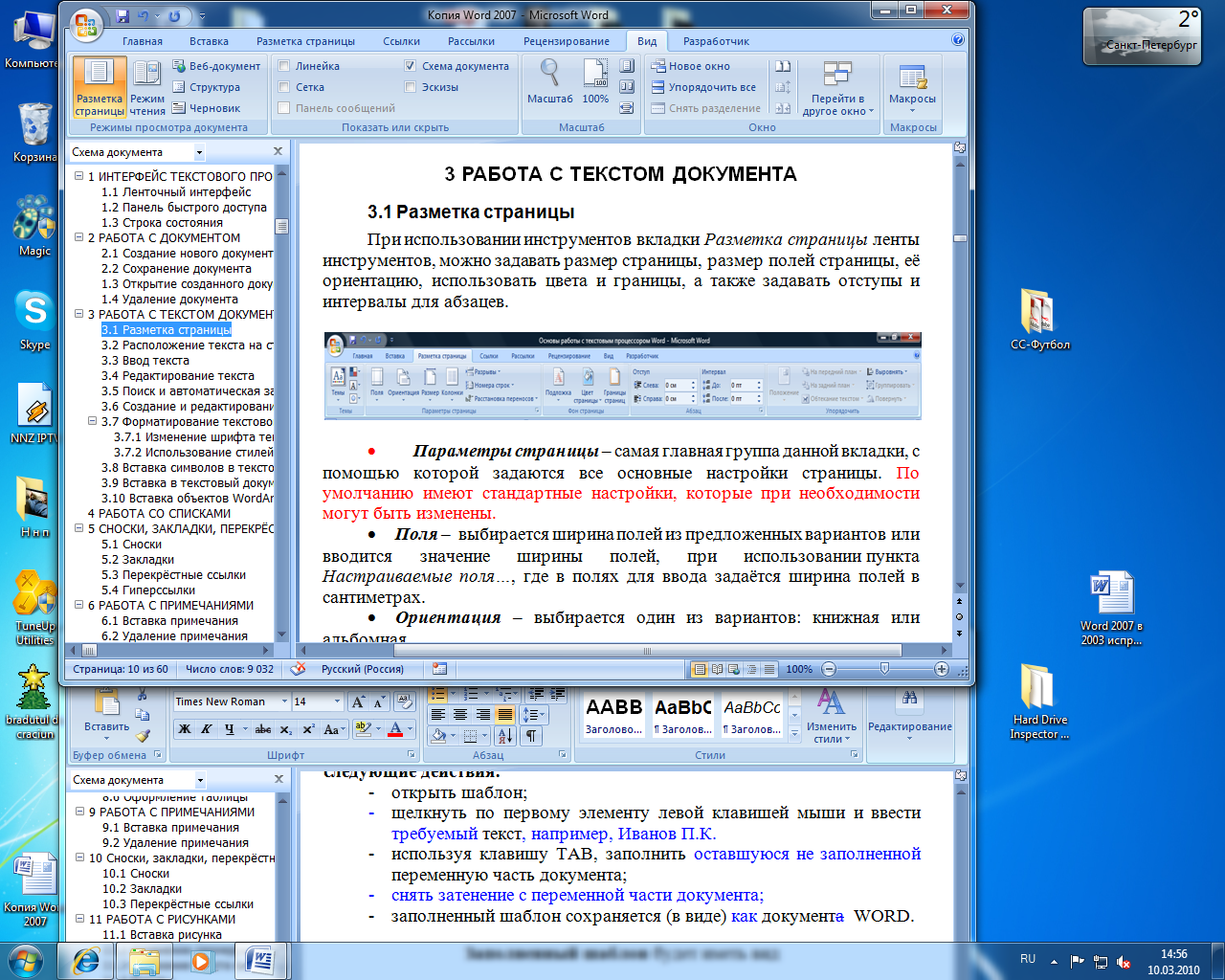Enable the Эскизы checkbox

411,87
